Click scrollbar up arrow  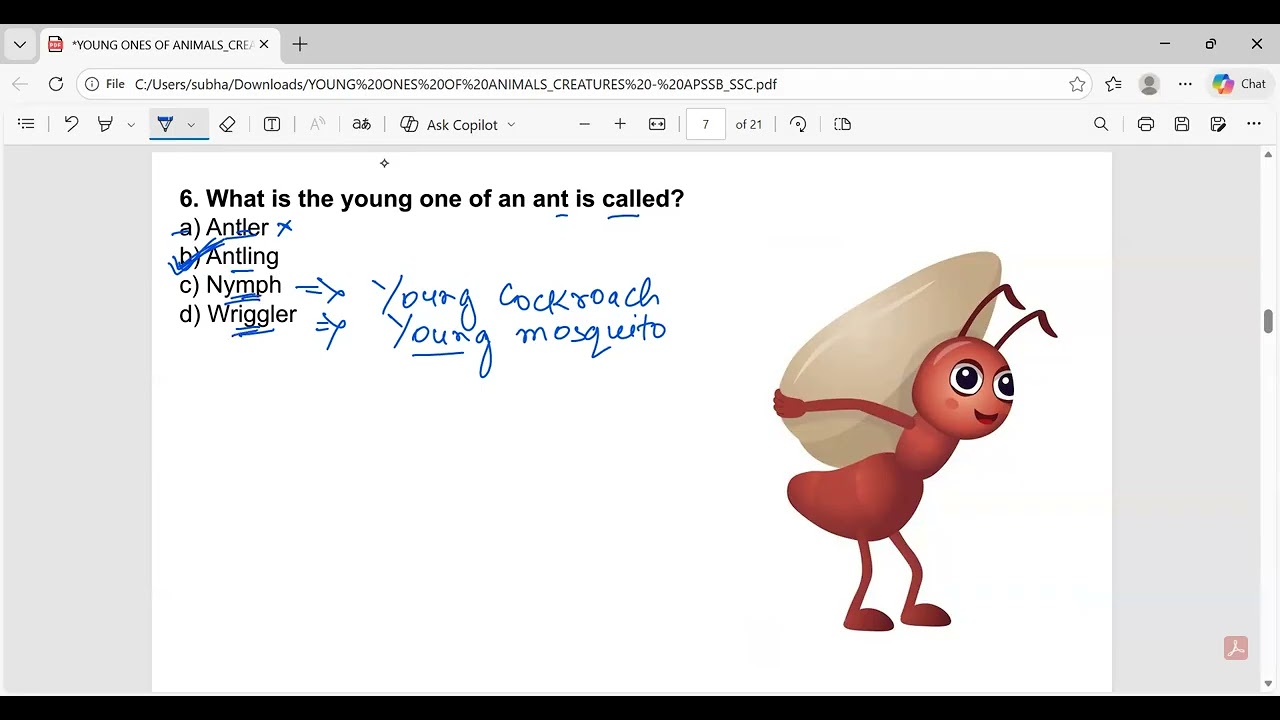[x=1268, y=155]
